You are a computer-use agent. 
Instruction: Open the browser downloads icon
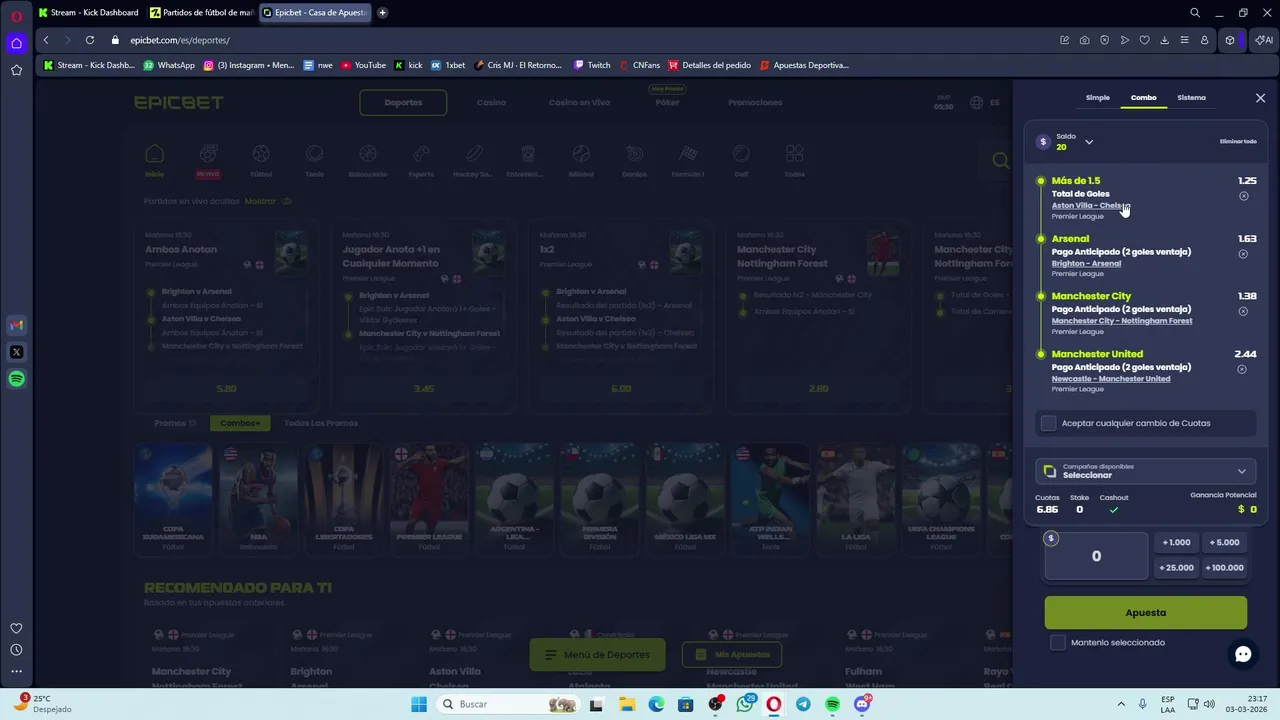pyautogui.click(x=1164, y=40)
